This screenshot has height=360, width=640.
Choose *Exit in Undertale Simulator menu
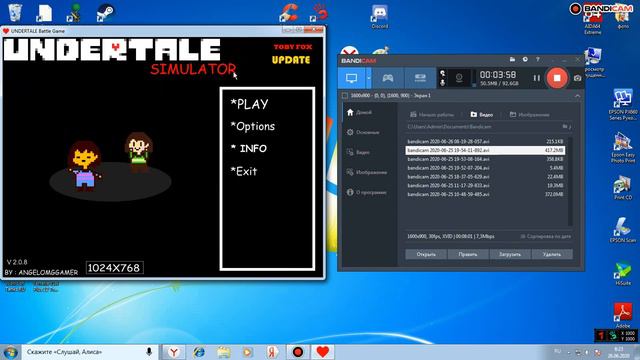[244, 171]
